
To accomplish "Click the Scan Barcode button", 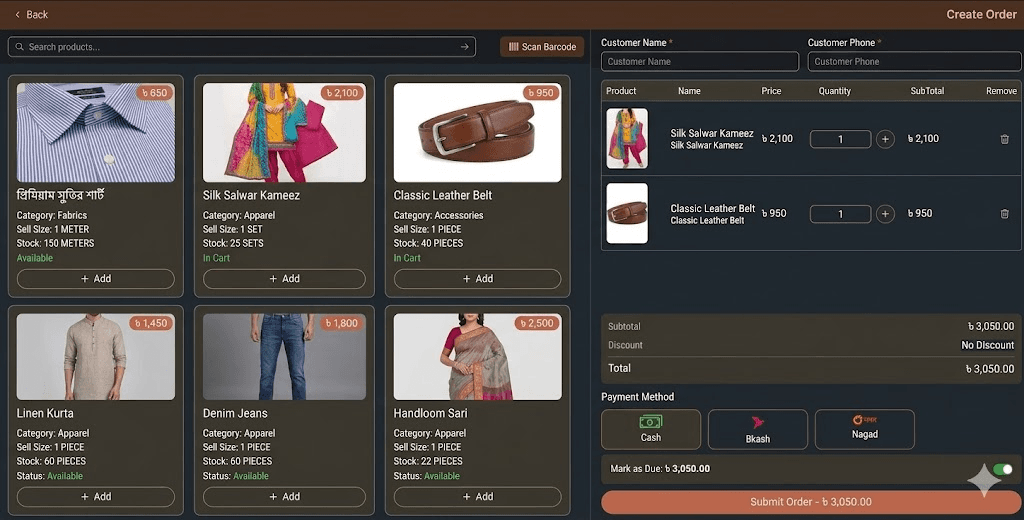I will [x=542, y=47].
